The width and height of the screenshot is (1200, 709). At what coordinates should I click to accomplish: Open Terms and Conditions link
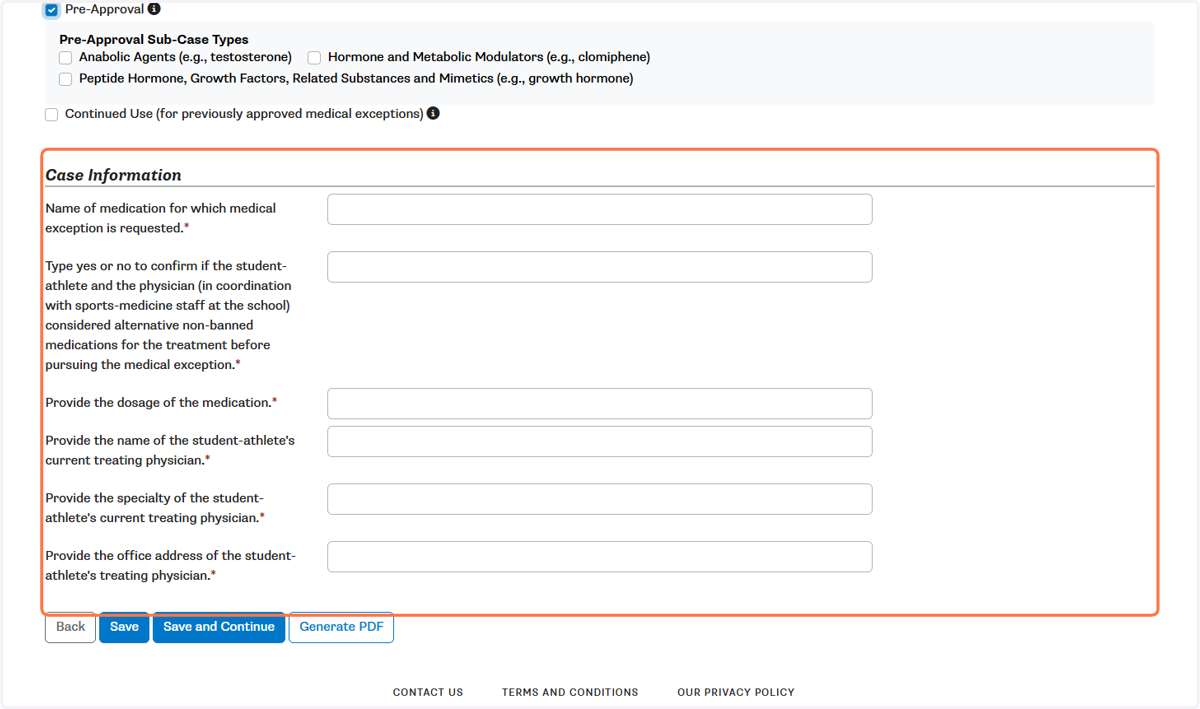(x=570, y=692)
